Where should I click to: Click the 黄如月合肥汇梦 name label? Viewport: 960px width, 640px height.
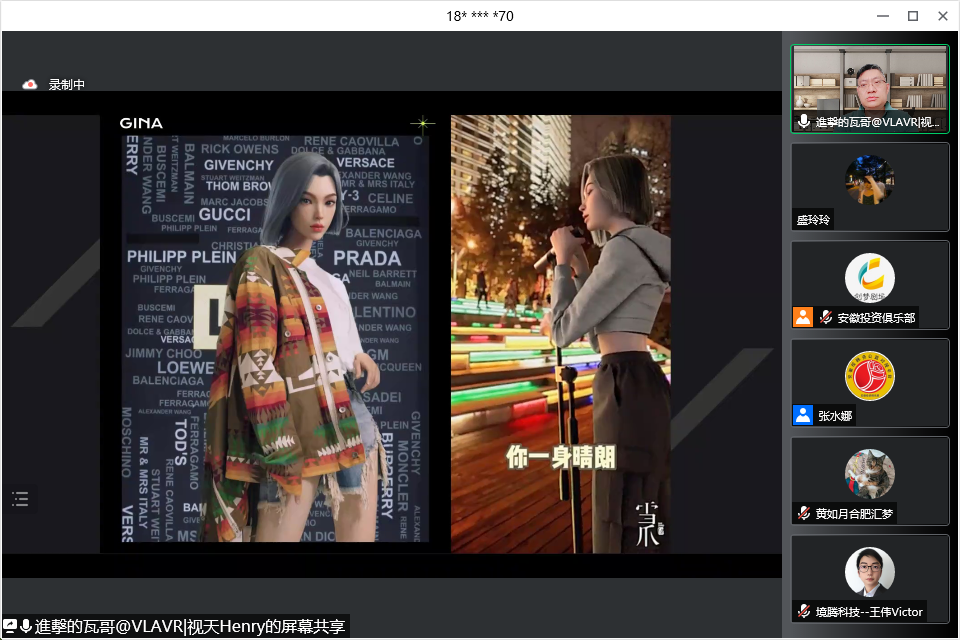tap(854, 513)
